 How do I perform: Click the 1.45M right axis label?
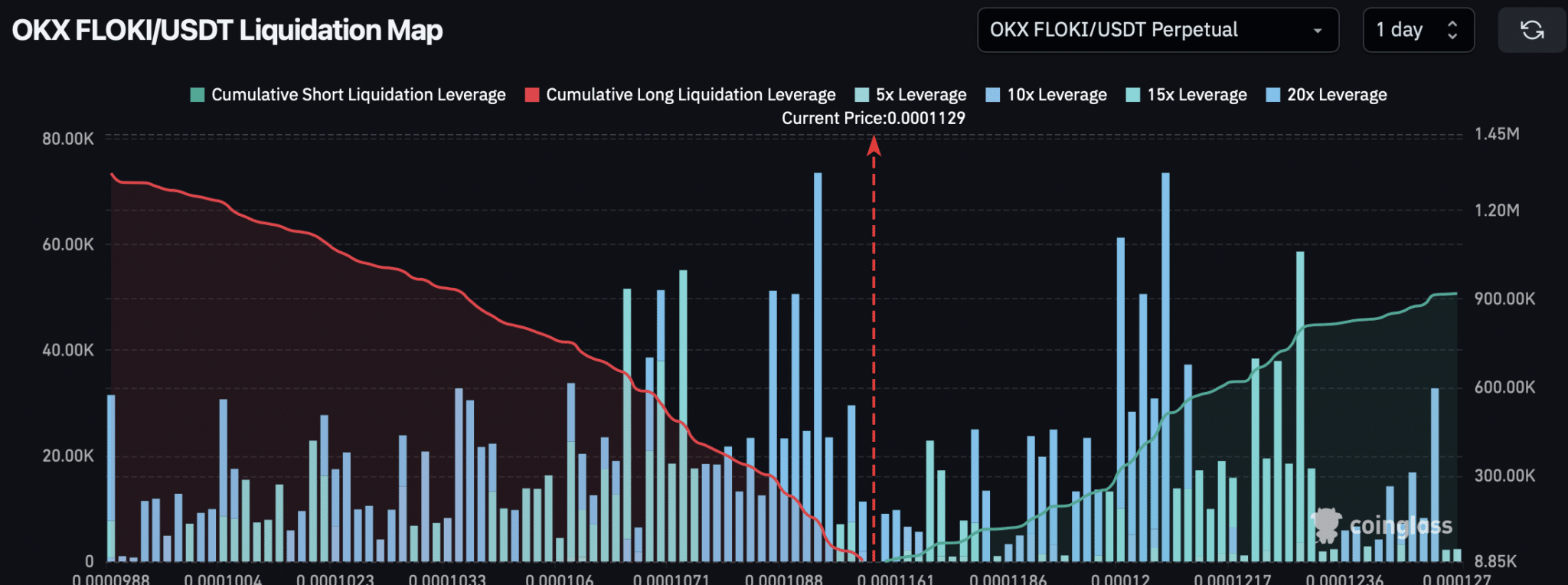click(x=1497, y=134)
